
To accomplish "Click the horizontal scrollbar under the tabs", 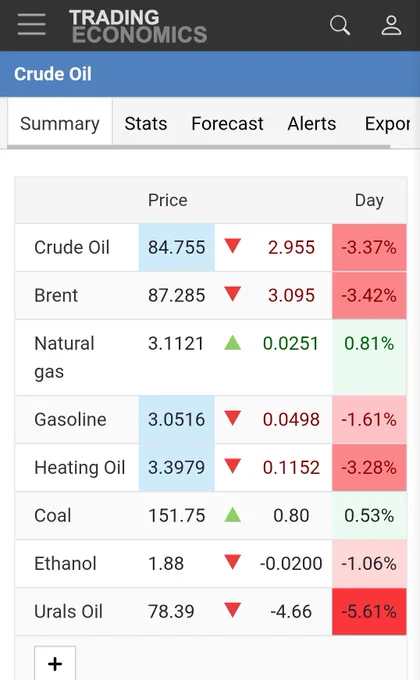I will (199, 147).
